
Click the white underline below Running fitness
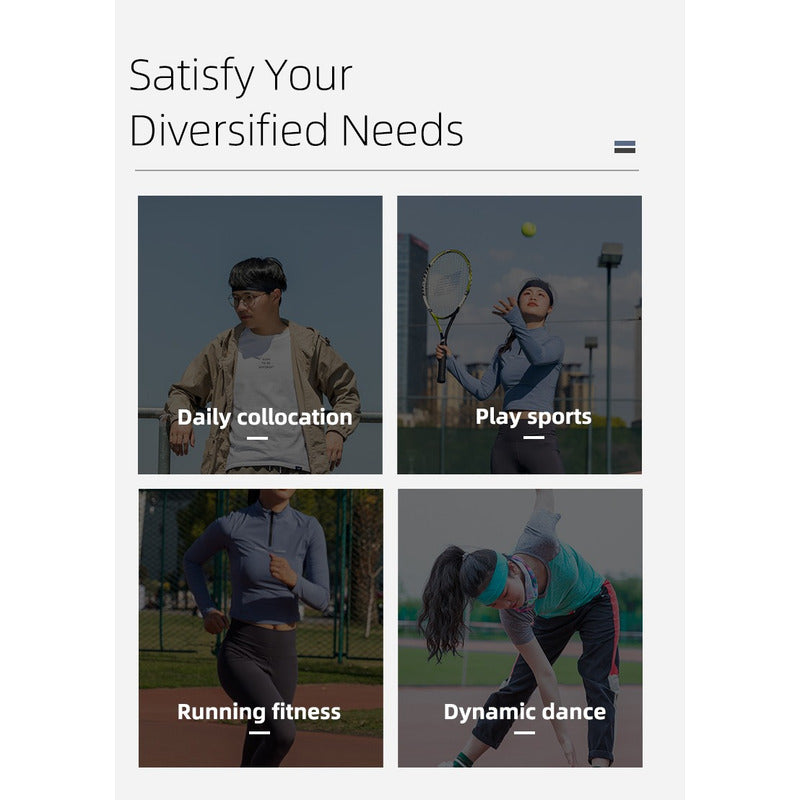(259, 733)
